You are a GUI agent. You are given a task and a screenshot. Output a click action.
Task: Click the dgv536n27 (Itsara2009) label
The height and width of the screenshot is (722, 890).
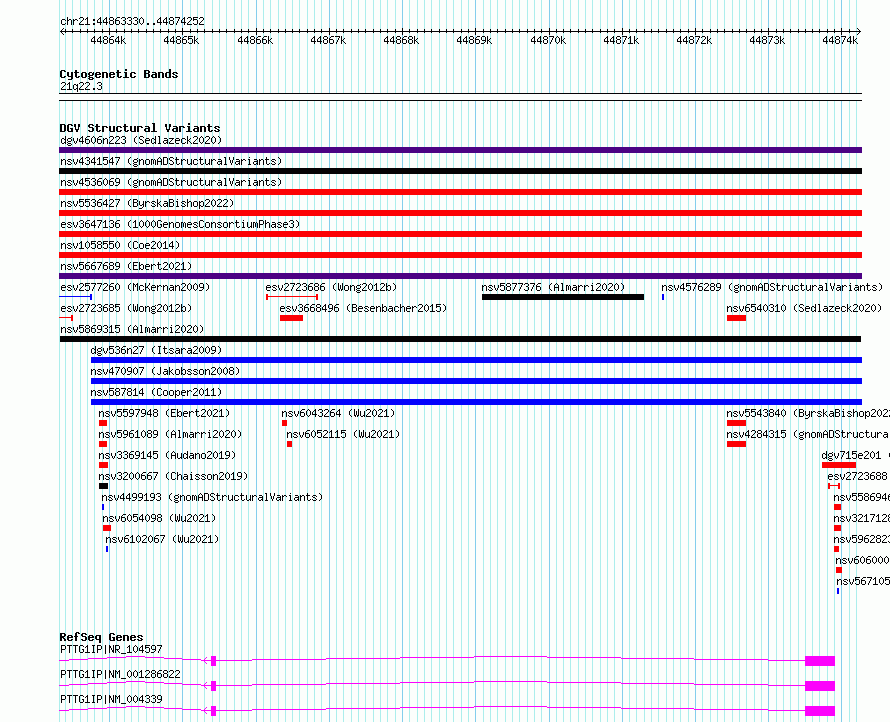156,350
